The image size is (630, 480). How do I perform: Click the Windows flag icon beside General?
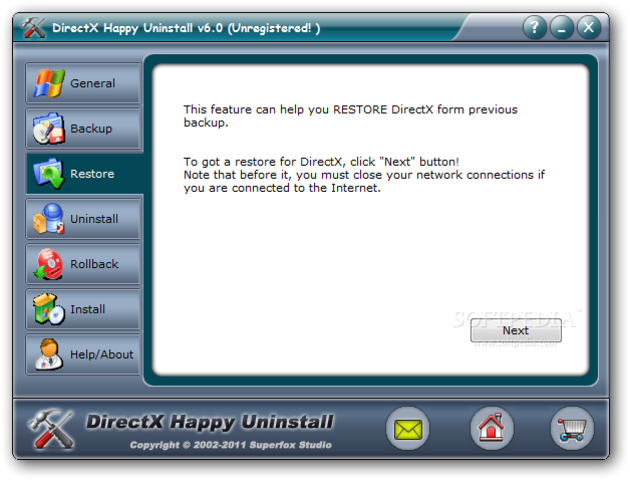49,83
